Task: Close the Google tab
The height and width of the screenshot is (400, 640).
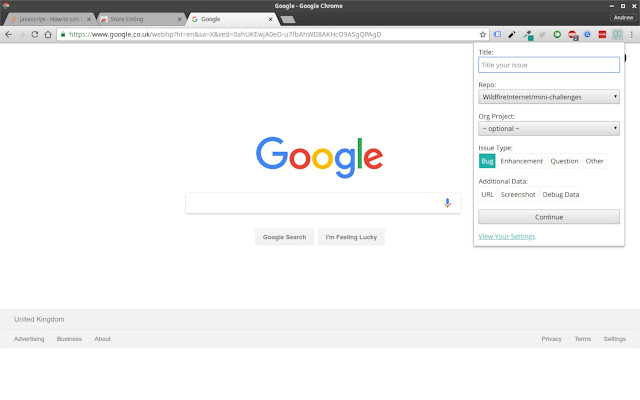Action: coord(270,19)
